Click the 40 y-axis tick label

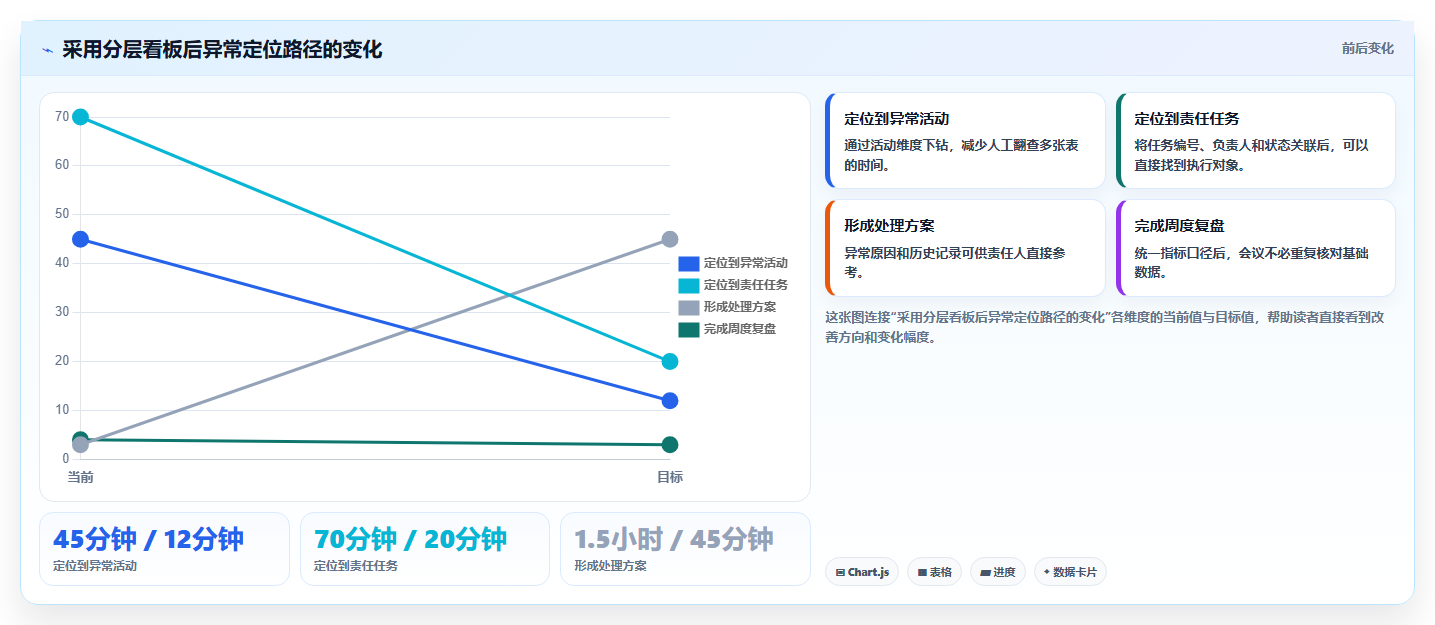[62, 263]
